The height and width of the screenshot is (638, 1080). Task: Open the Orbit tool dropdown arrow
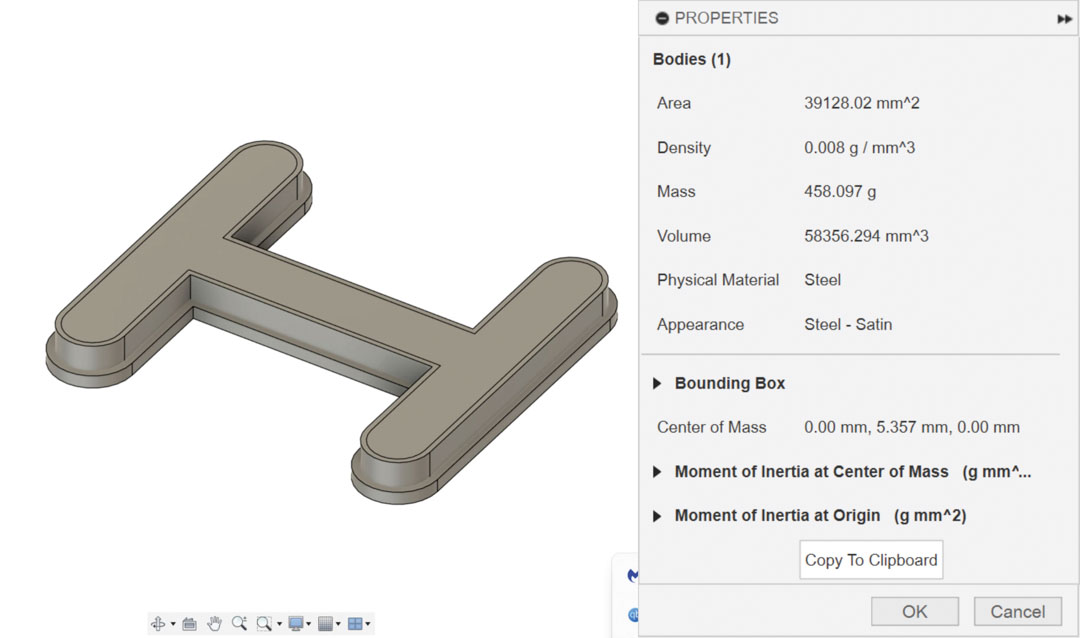coord(172,625)
